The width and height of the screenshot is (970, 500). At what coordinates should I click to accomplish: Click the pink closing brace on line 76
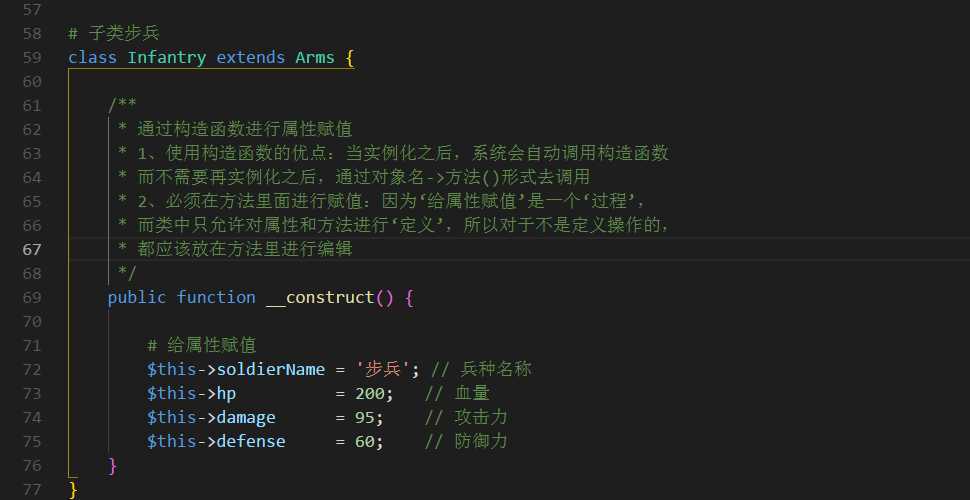112,465
